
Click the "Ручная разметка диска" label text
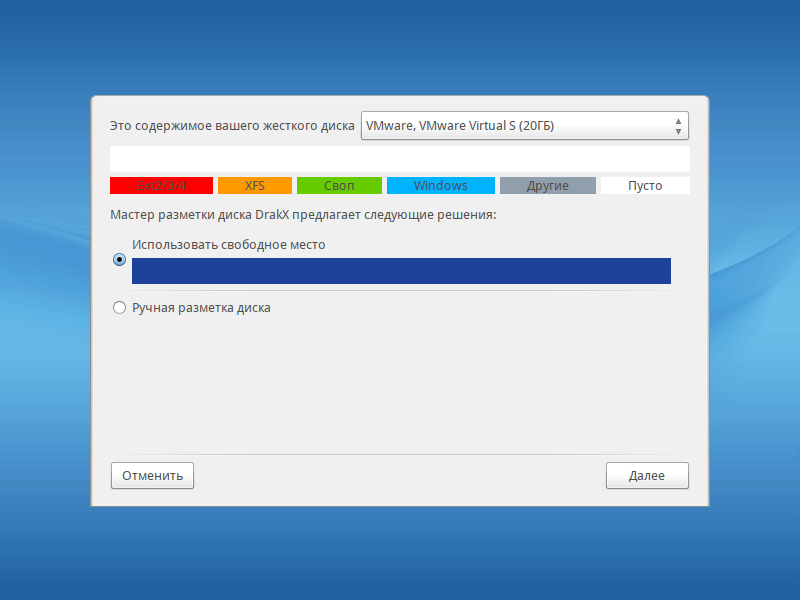tap(201, 308)
